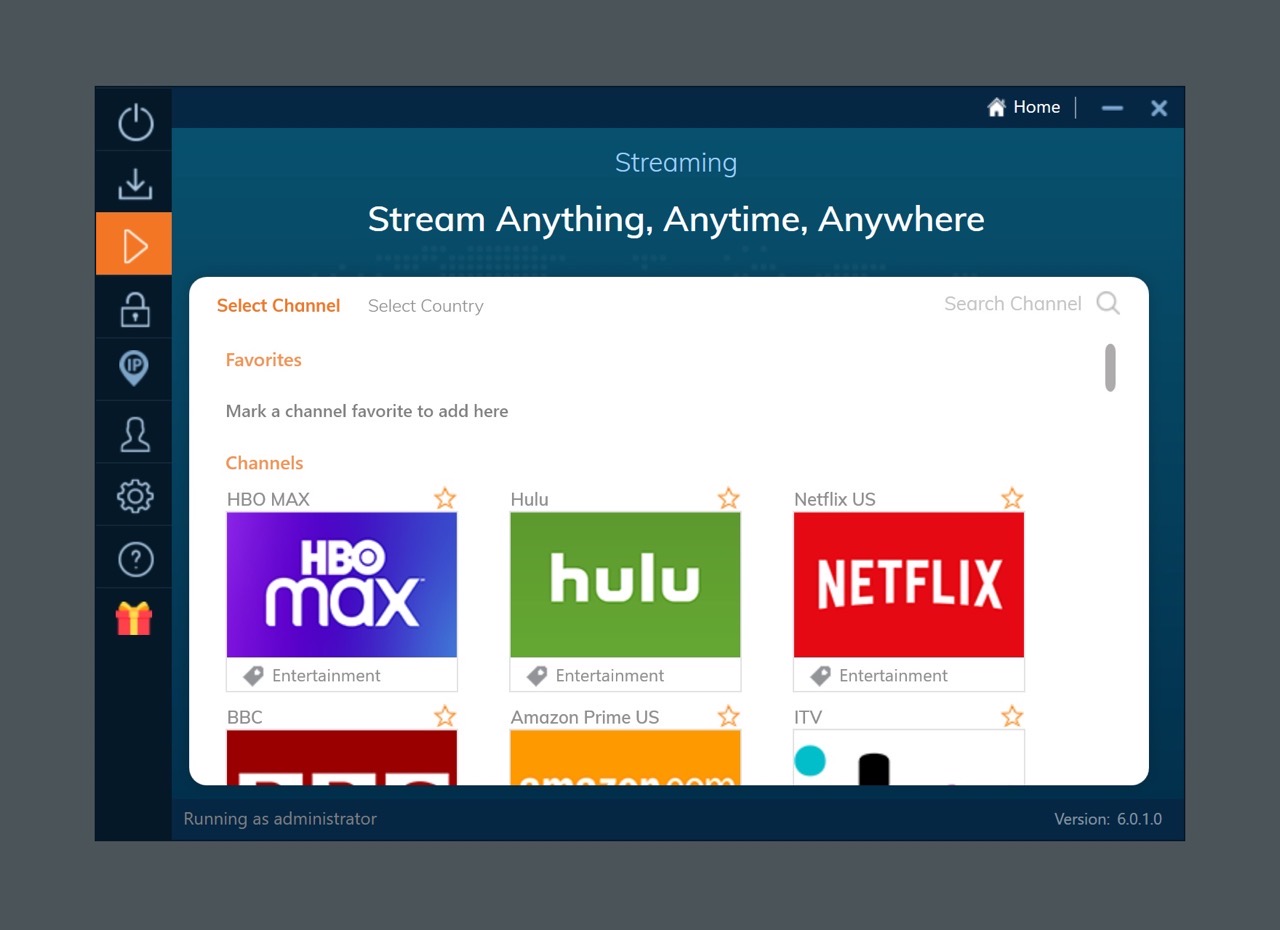Switch to Select Channel tab
The height and width of the screenshot is (930, 1280).
click(278, 306)
